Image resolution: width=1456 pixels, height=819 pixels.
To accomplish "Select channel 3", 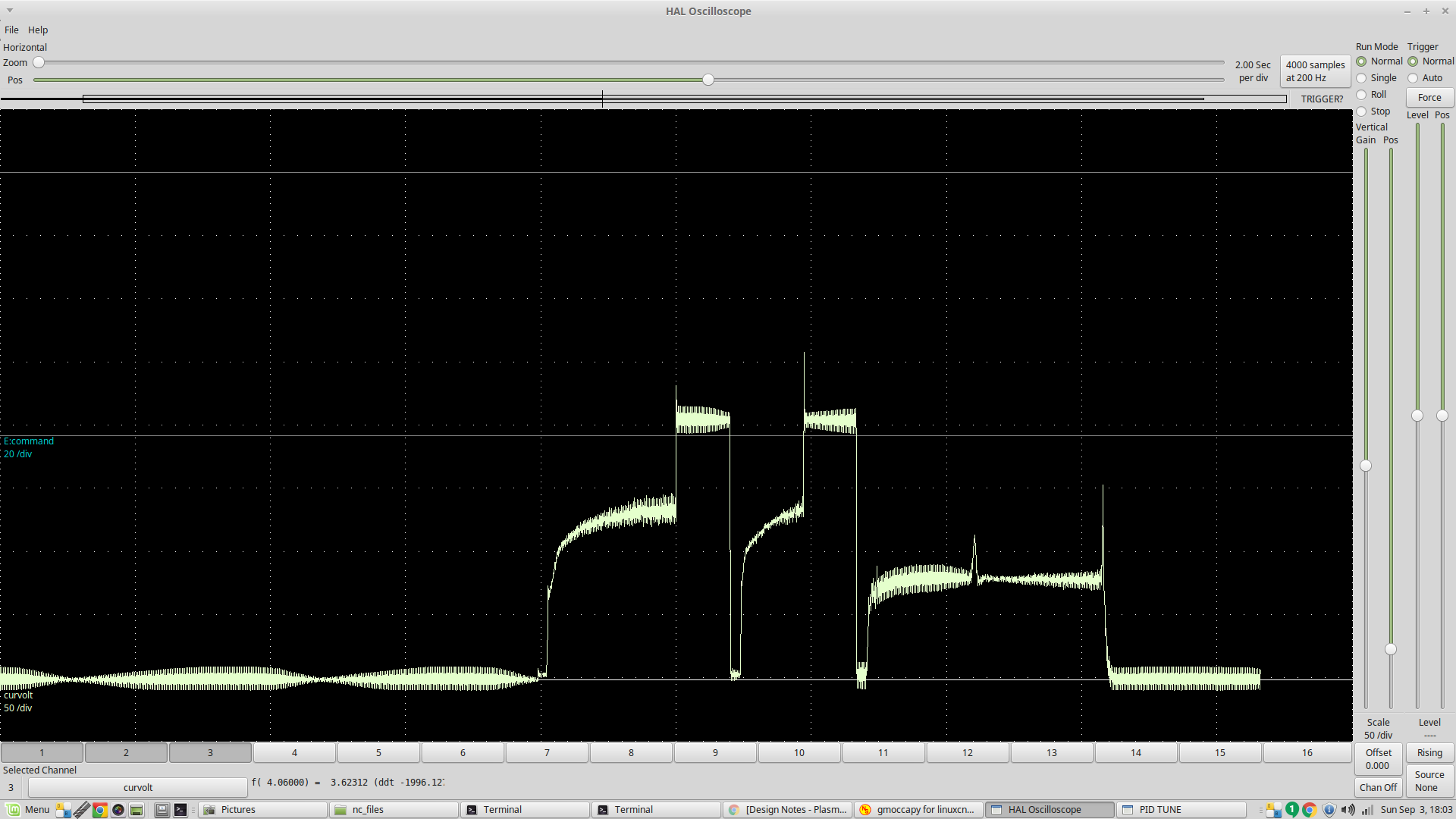I will pyautogui.click(x=210, y=752).
